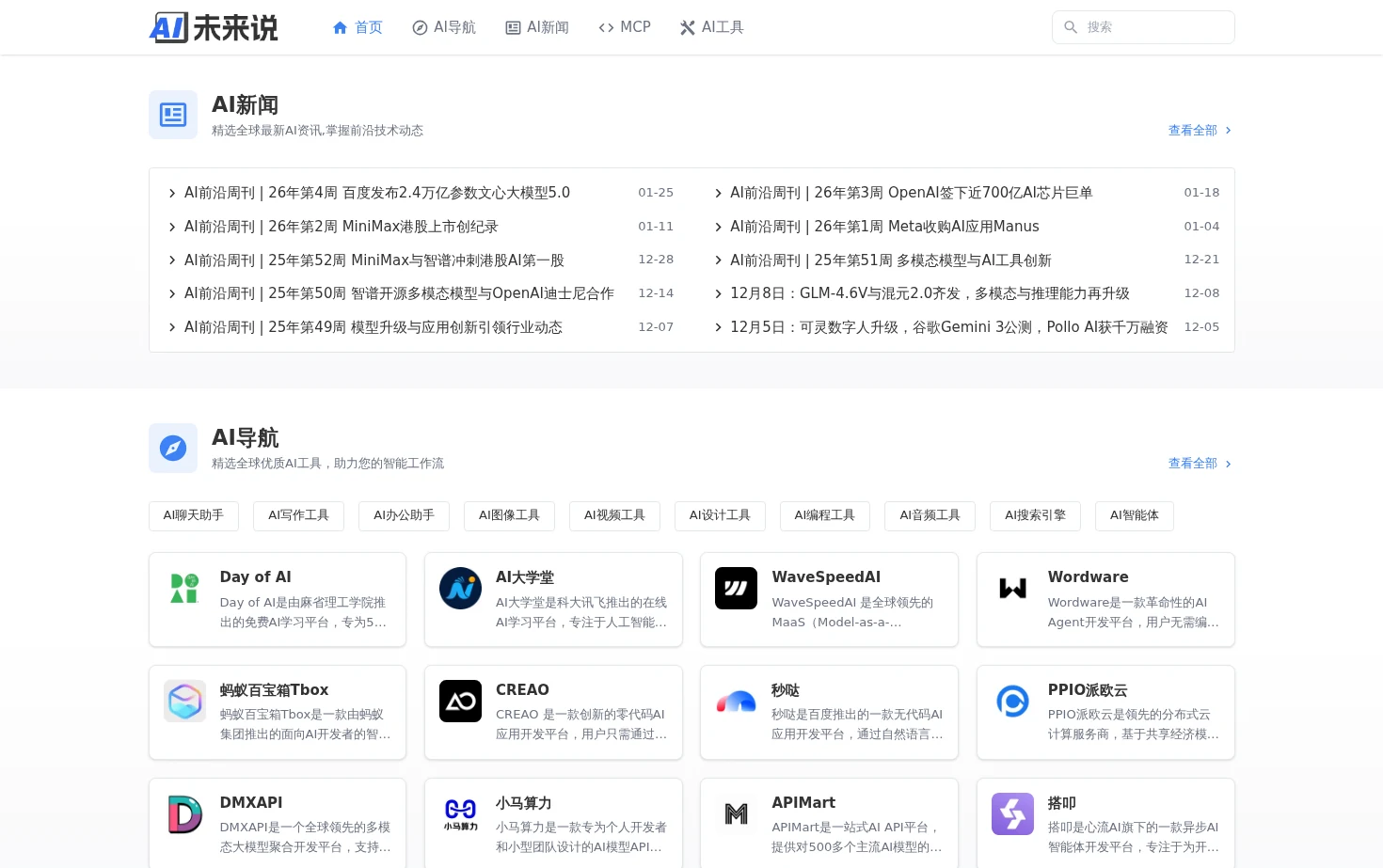This screenshot has height=868, width=1383.
Task: Open the 搭叩 logo icon
Action: point(1013,814)
